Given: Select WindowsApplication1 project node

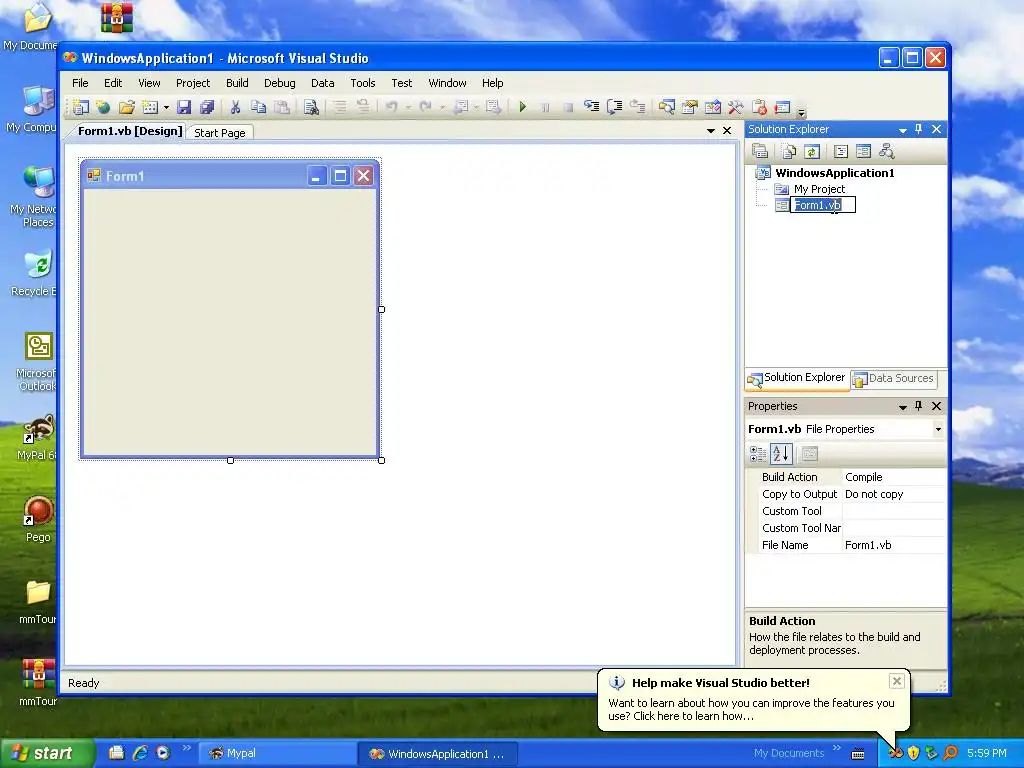Looking at the screenshot, I should point(835,173).
